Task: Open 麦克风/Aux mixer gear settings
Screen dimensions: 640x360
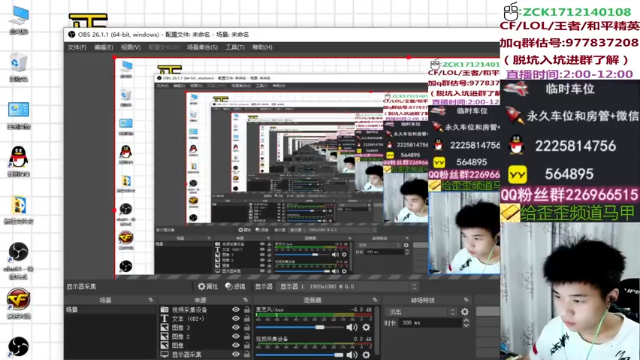Action: (x=366, y=327)
